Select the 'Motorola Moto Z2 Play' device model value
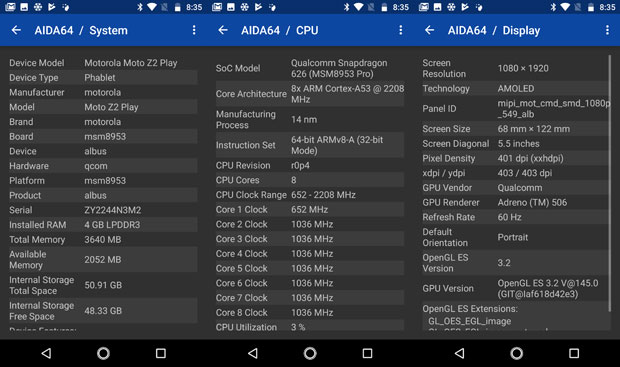 (x=131, y=63)
